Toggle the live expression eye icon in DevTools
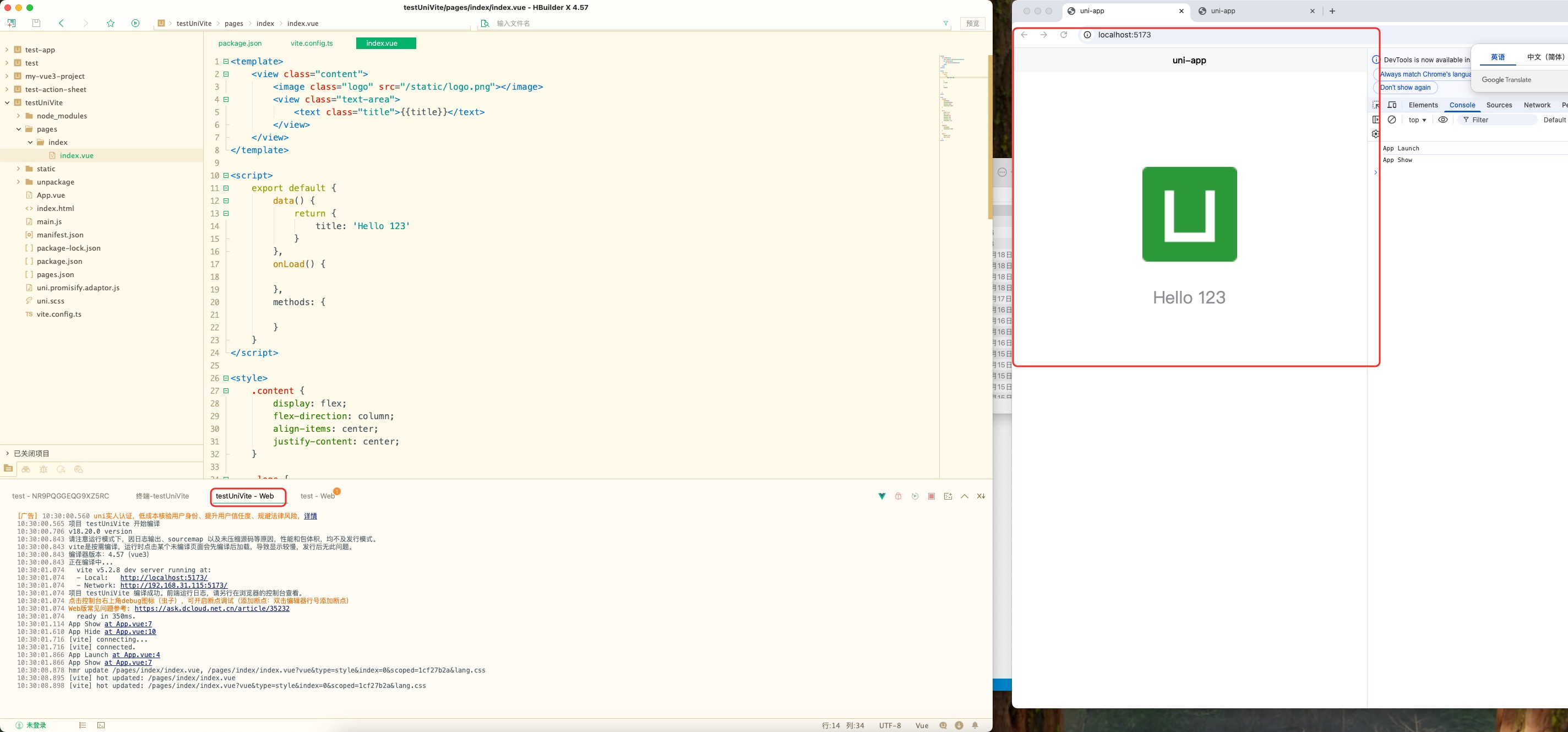1568x732 pixels. pos(1442,120)
